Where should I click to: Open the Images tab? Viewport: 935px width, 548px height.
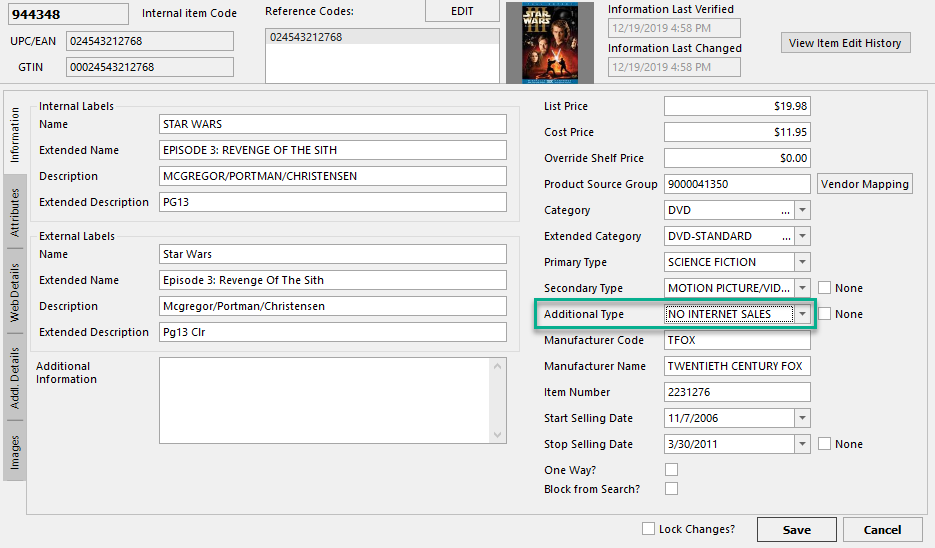coord(15,451)
